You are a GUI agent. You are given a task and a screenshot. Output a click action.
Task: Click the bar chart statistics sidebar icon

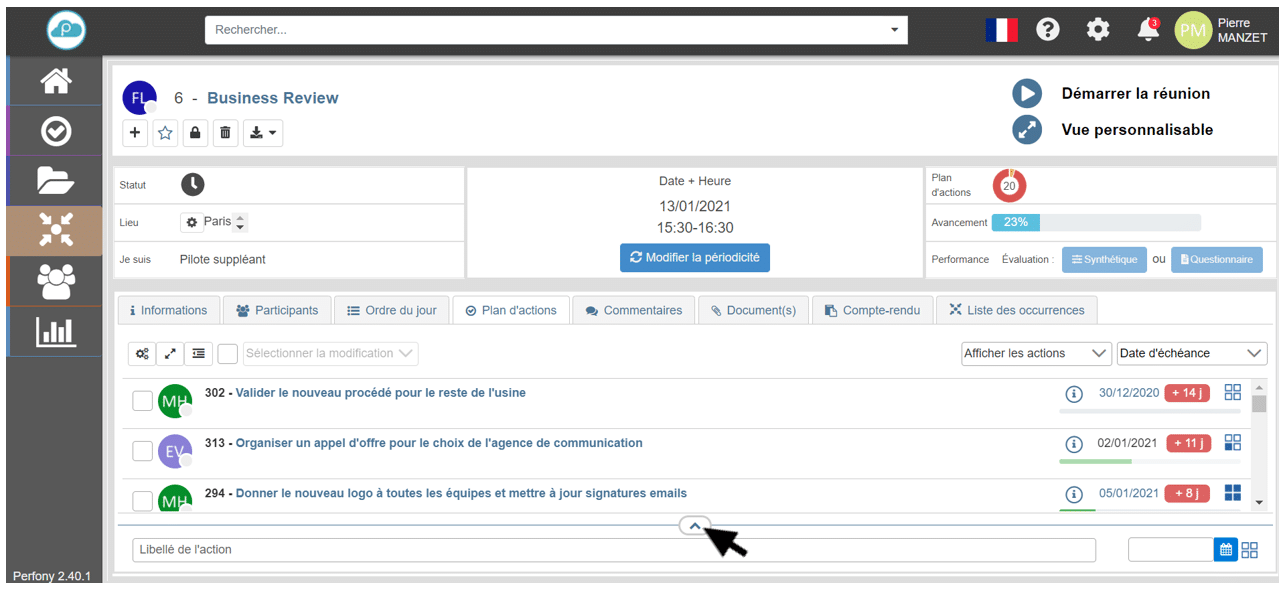click(x=55, y=331)
